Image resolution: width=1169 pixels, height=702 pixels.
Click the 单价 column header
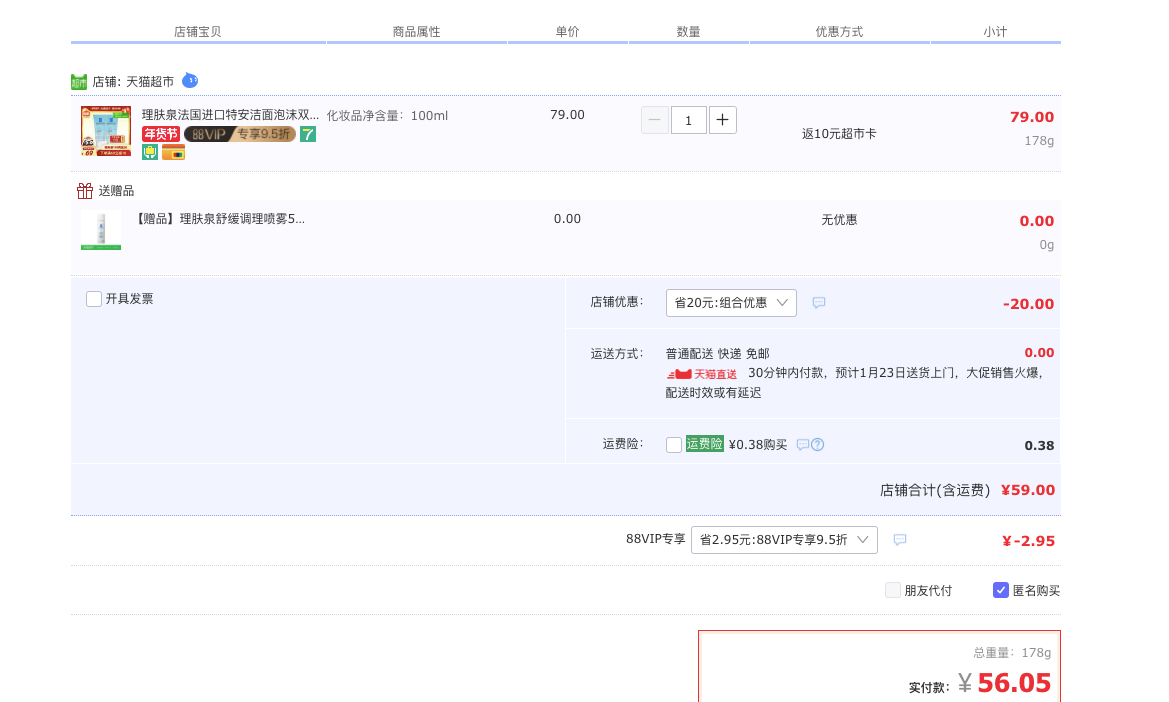(567, 31)
